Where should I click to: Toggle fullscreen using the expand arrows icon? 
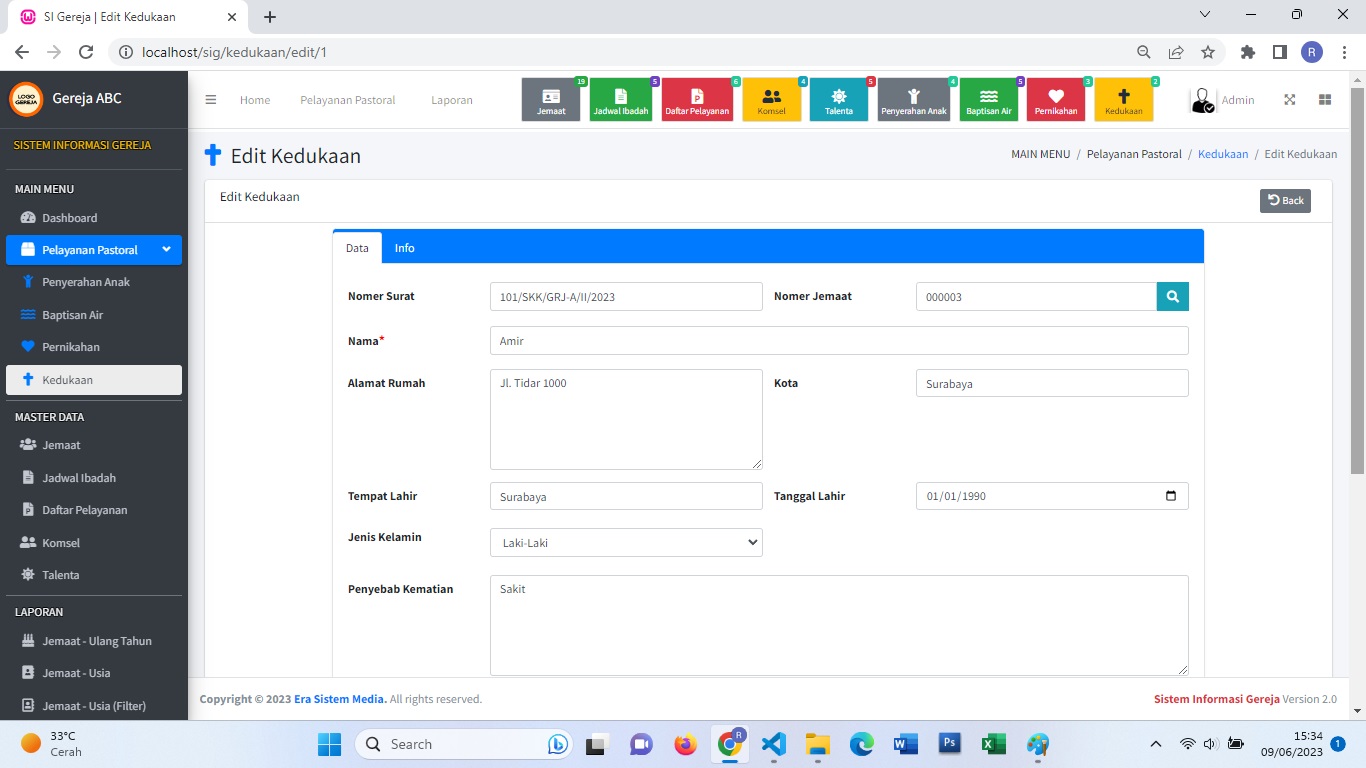tap(1289, 100)
